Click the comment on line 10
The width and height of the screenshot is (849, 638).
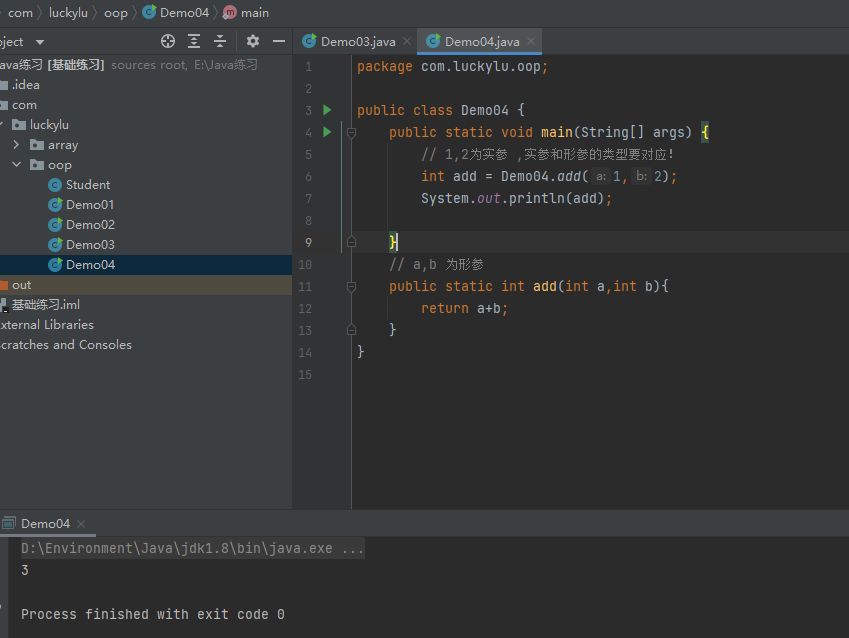tap(436, 264)
